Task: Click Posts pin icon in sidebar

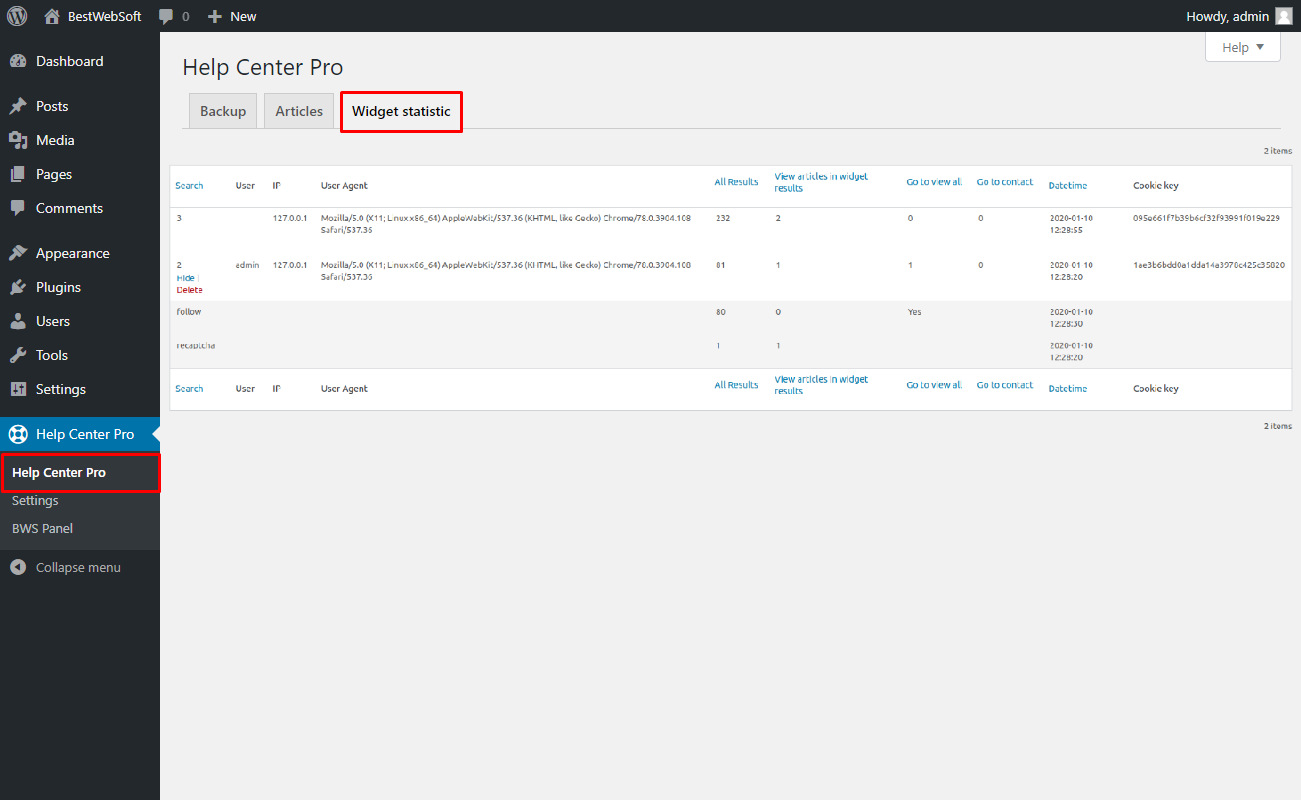Action: 18,106
